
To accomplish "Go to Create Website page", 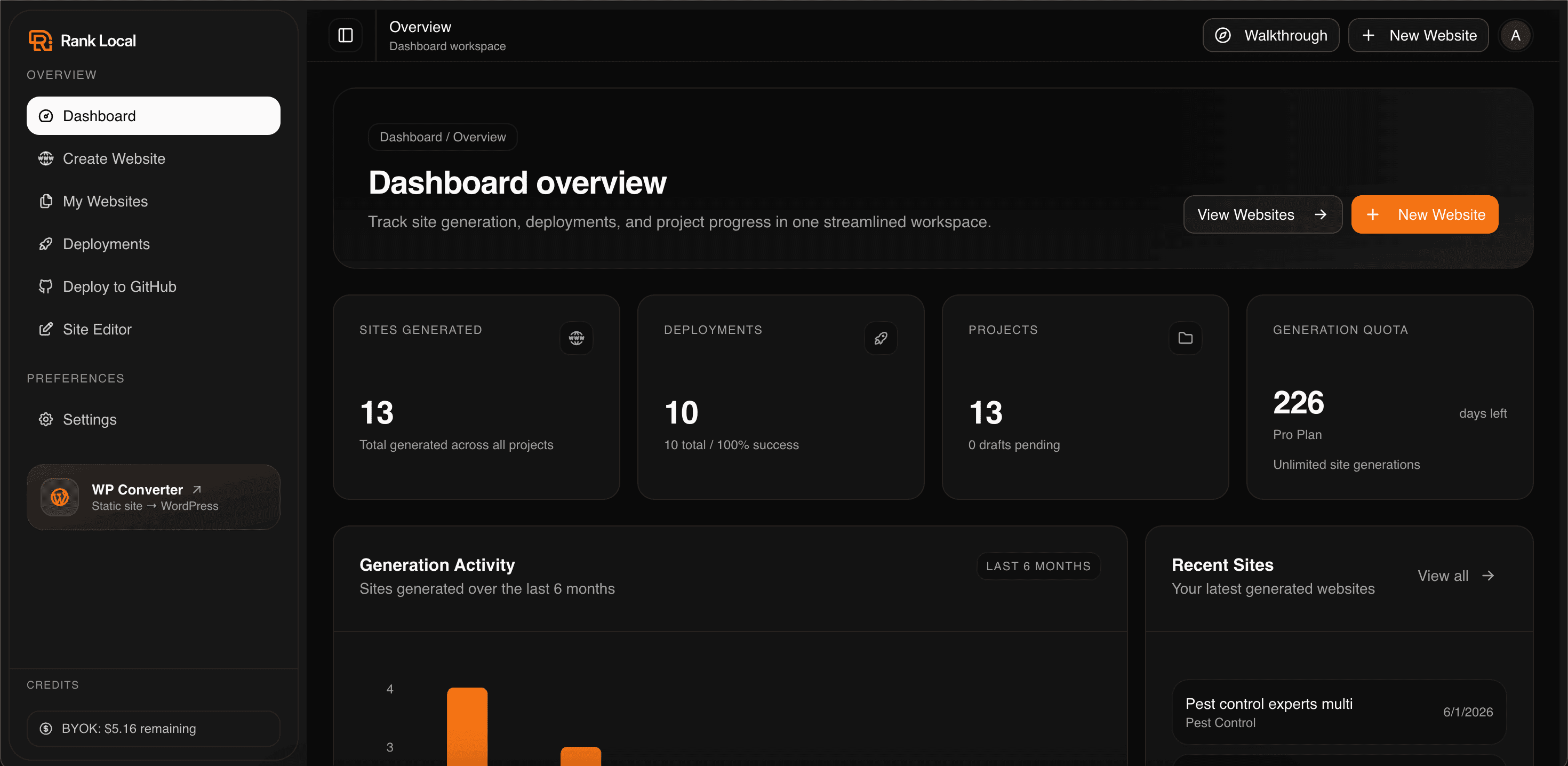I will (154, 158).
